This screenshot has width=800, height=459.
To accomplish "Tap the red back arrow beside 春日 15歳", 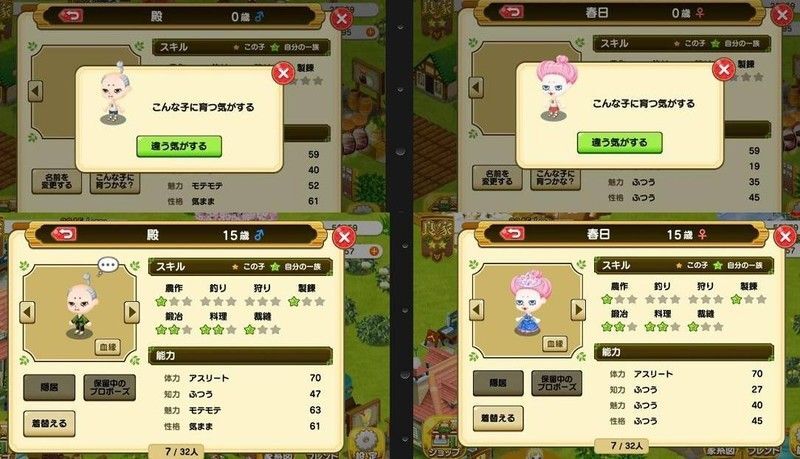I will pos(512,233).
